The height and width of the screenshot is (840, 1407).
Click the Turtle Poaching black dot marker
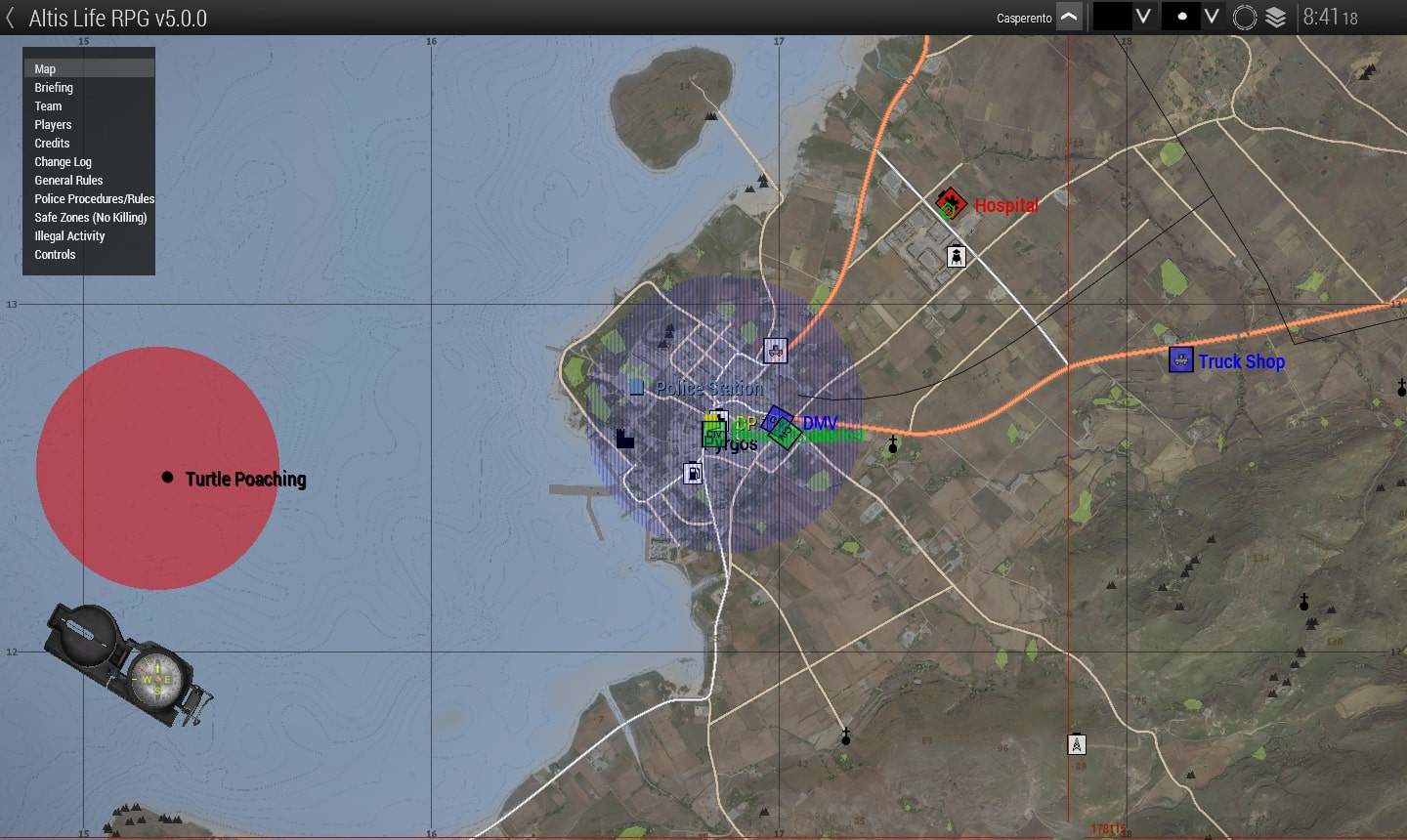coord(167,478)
